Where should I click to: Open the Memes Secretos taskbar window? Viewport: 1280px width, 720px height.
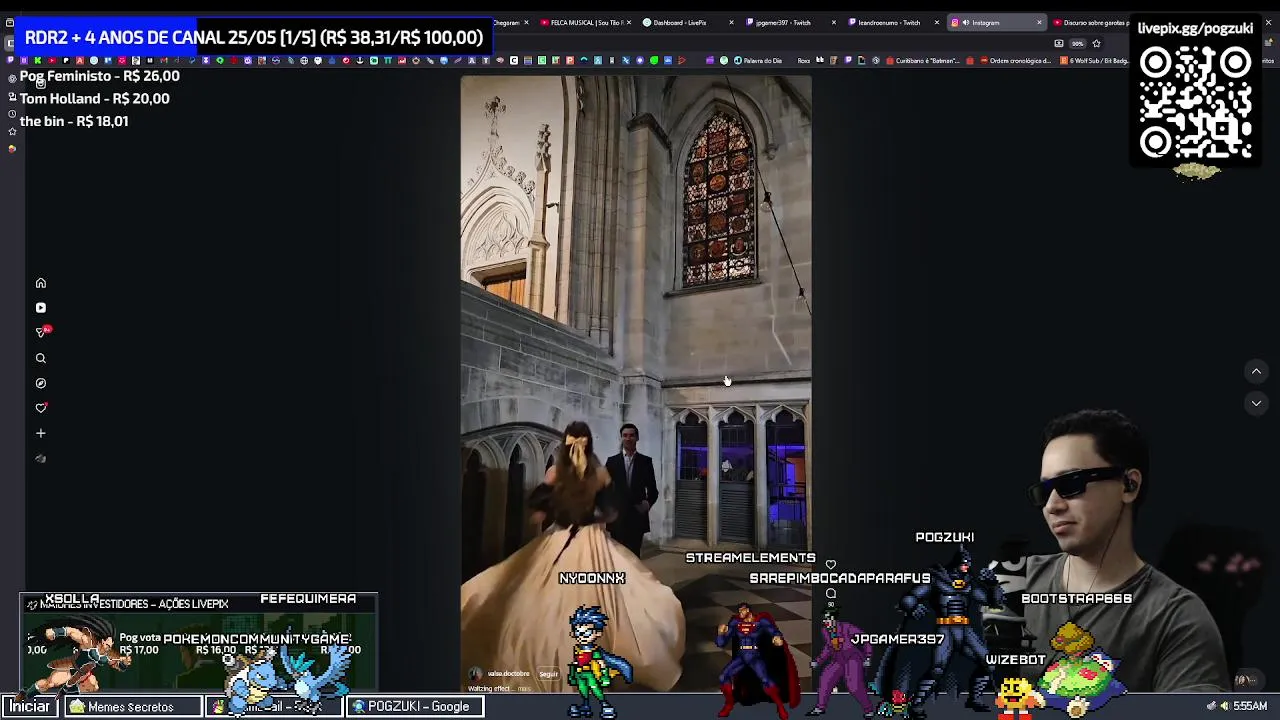click(132, 706)
